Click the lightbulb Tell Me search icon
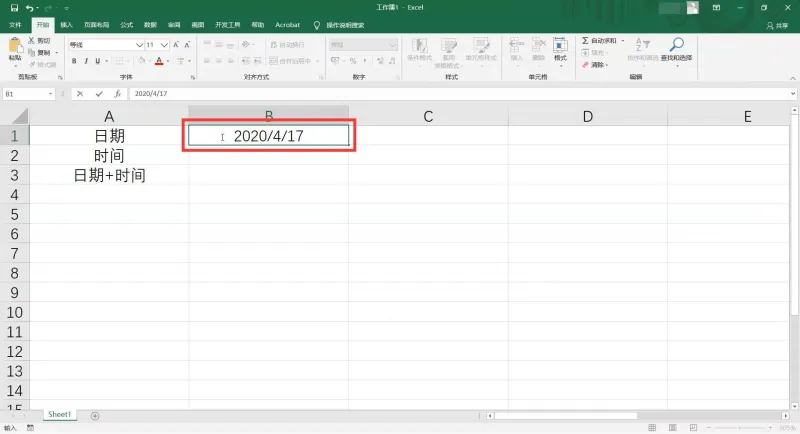Viewport: 800px width, 434px height. click(316, 25)
